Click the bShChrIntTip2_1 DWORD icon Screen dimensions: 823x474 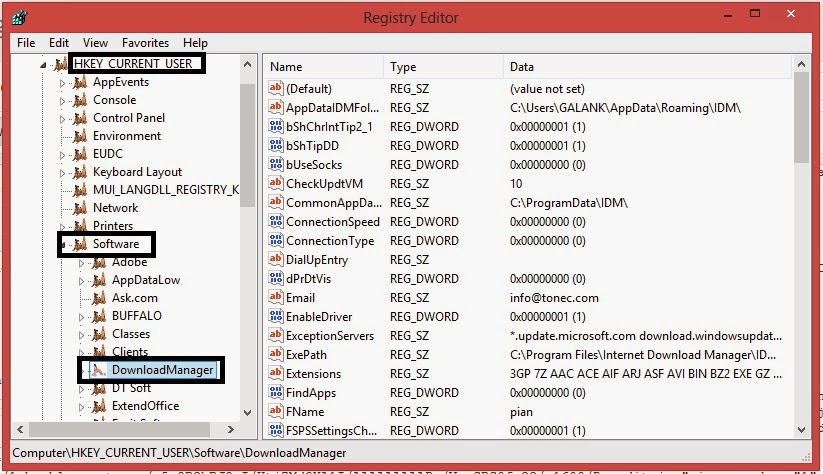276,126
